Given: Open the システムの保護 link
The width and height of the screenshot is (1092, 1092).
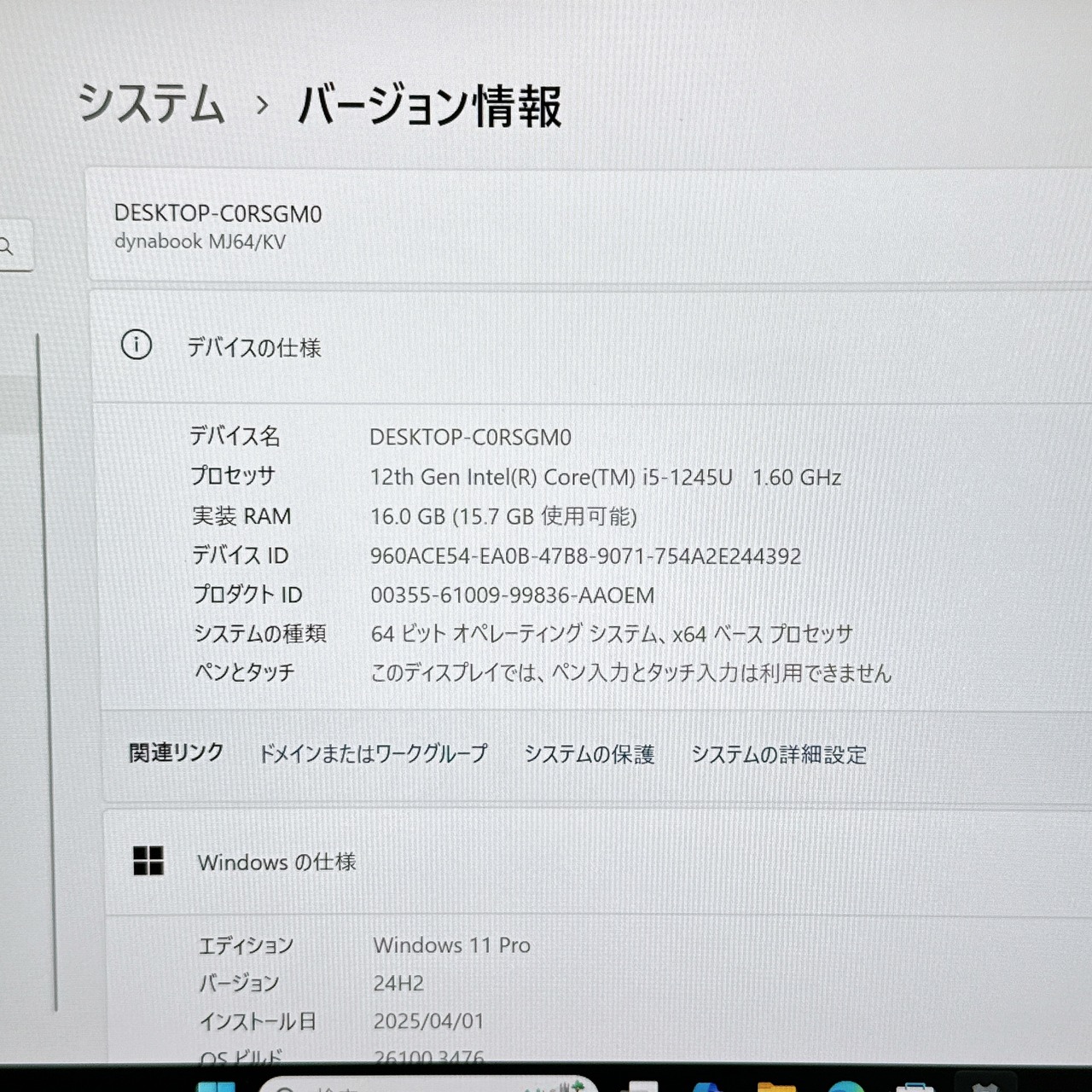Looking at the screenshot, I should pos(590,754).
